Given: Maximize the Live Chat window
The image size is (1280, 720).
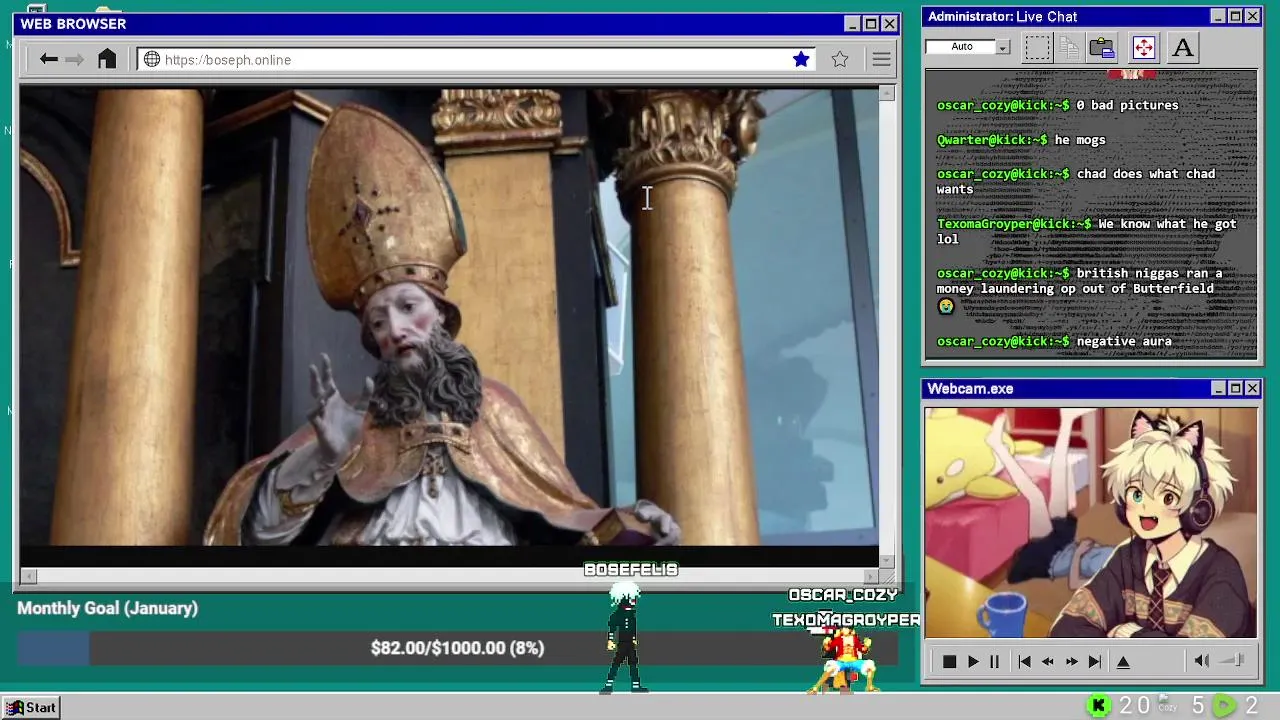Looking at the screenshot, I should [1235, 16].
